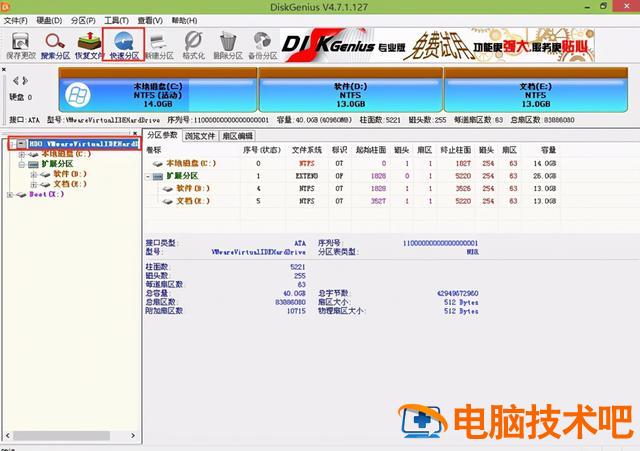Image resolution: width=640 pixels, height=451 pixels.
Task: Select Documents (E:) in left tree
Action: [70, 184]
